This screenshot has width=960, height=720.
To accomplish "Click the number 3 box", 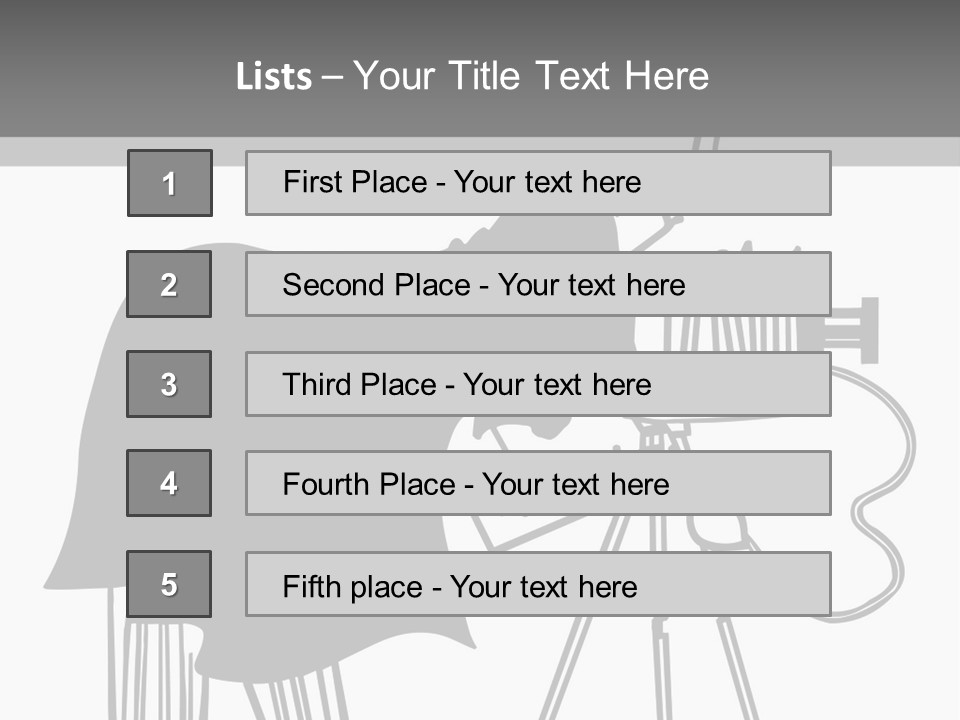I will point(169,384).
